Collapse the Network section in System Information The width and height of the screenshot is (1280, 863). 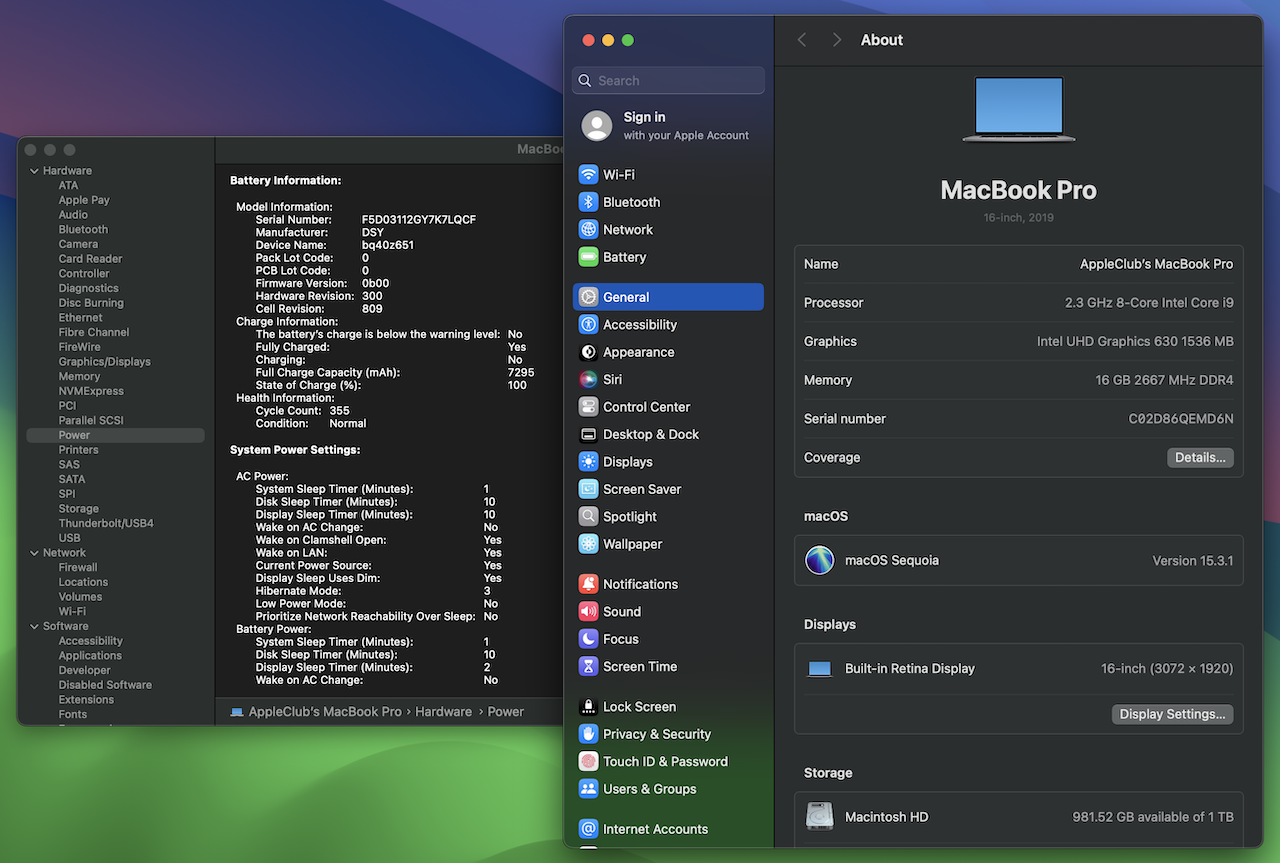(34, 553)
